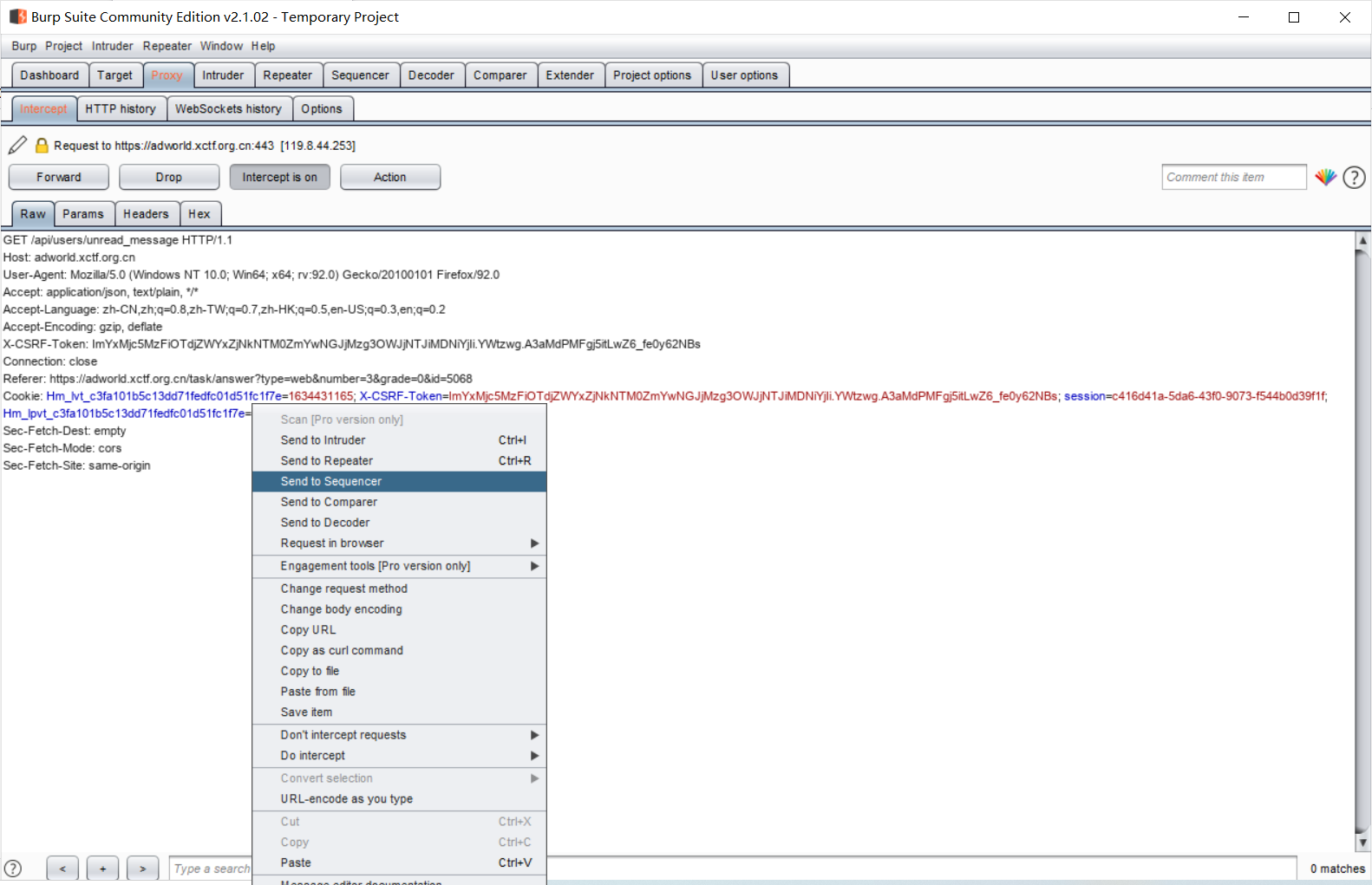Switch to the Headers view tab
This screenshot has height=885, width=1372.
pyautogui.click(x=146, y=214)
